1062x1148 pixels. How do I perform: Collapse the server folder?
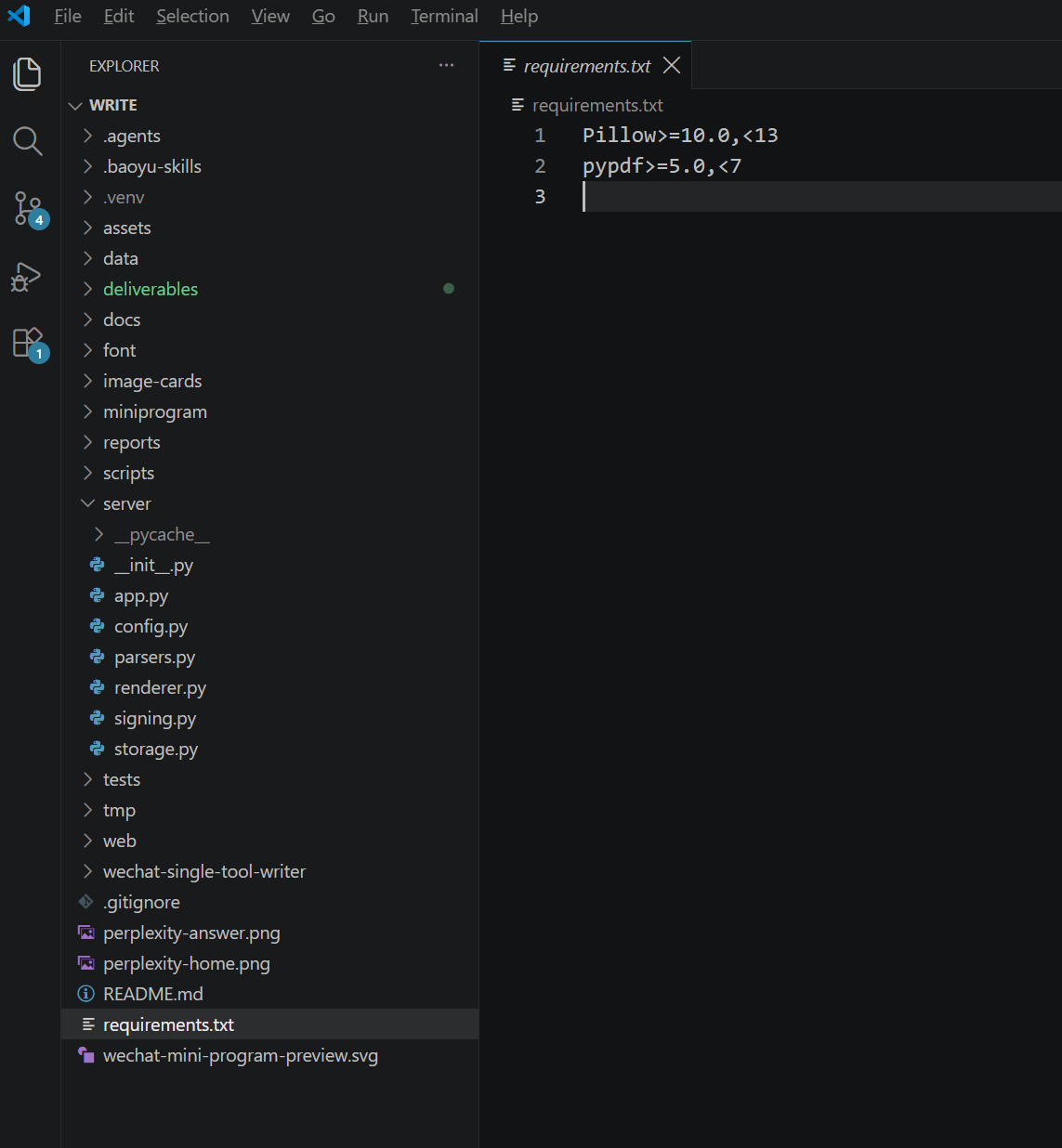coord(269,503)
